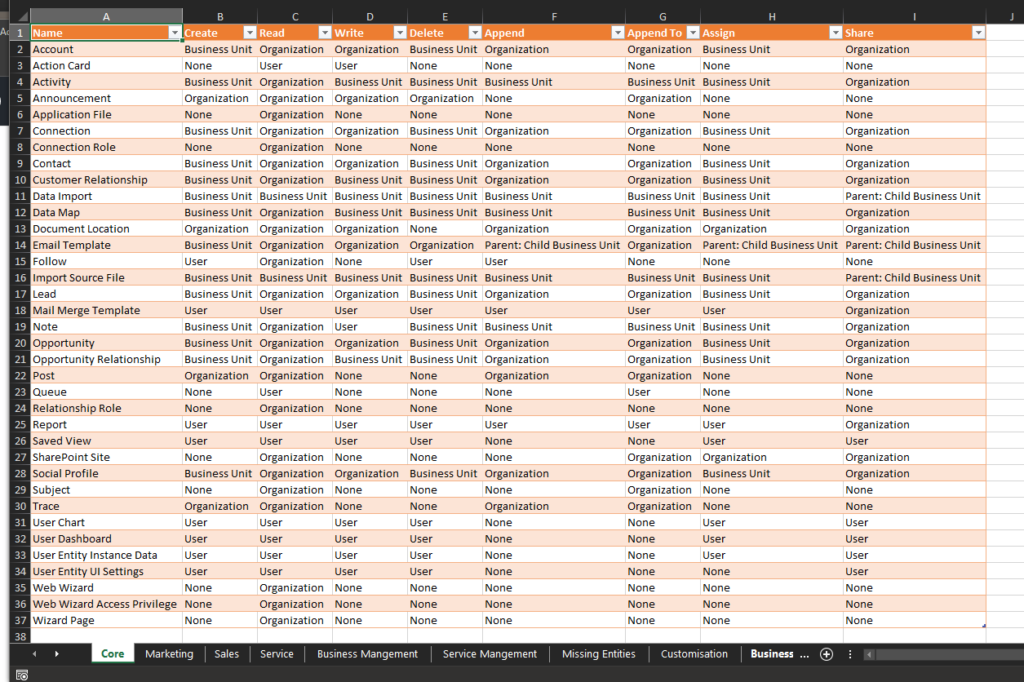
Task: Click the Wizard Page cell
Action: point(106,621)
